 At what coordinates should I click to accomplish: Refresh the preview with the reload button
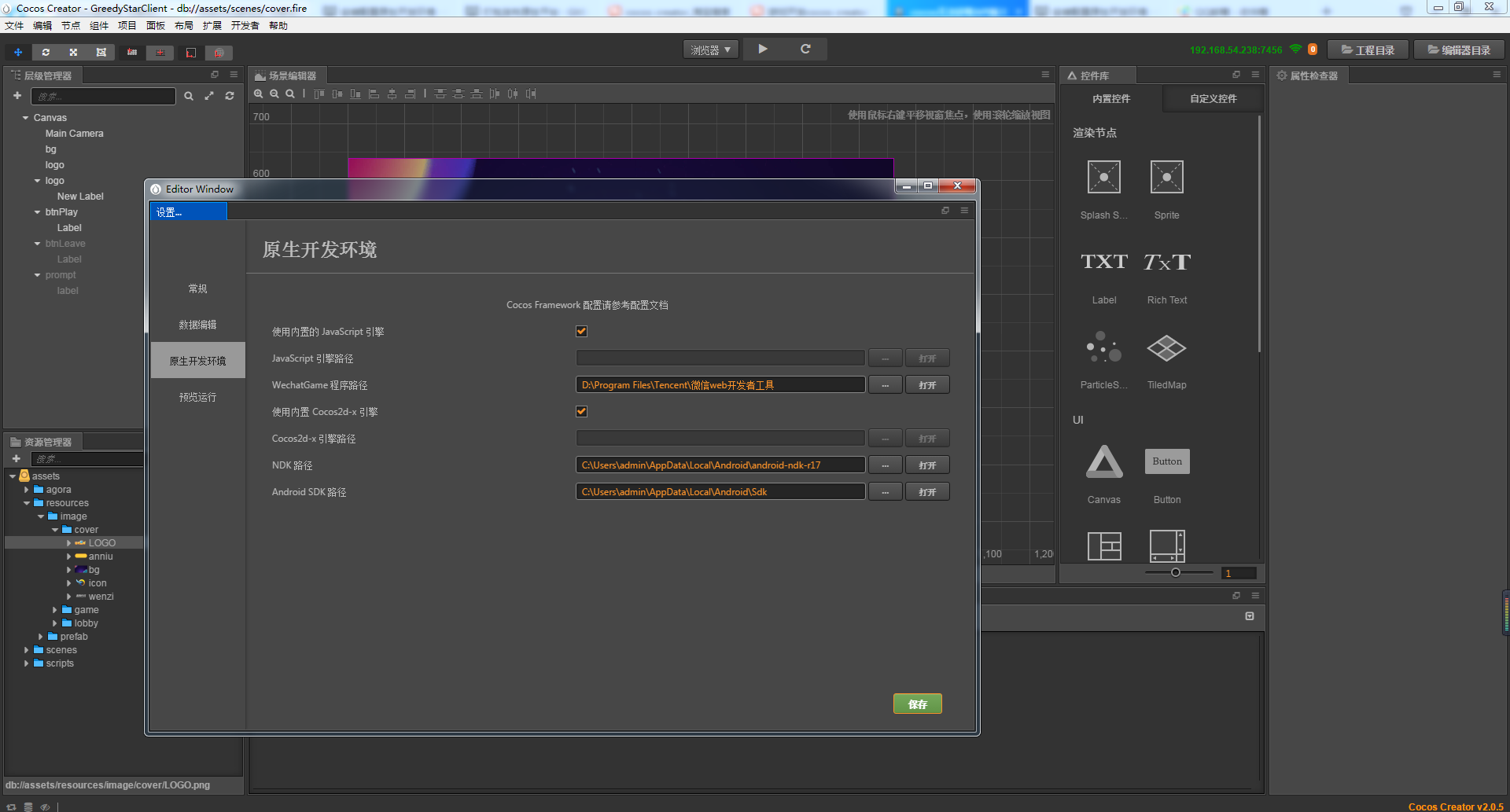(805, 49)
